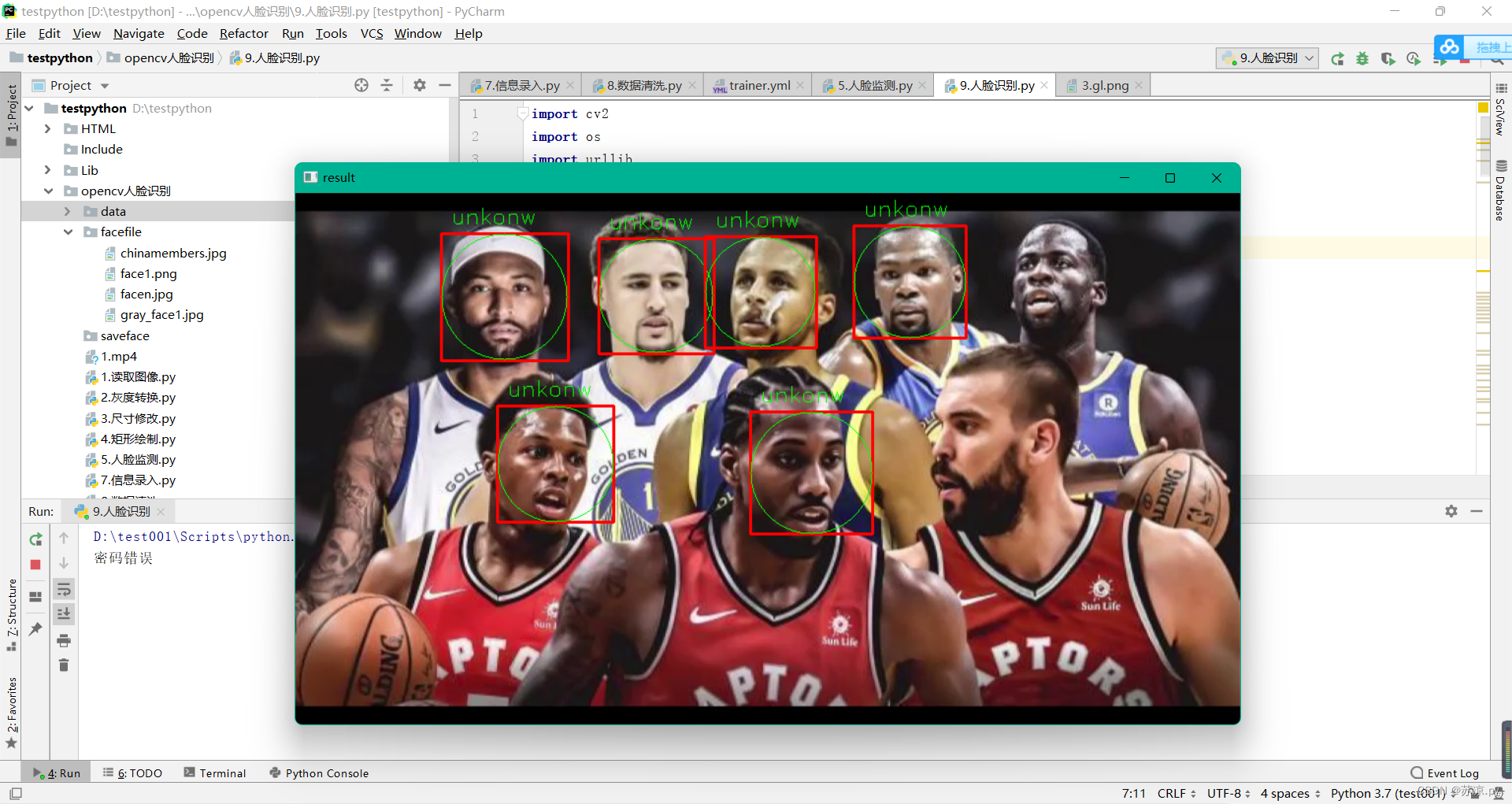Click Down the Stack Trace arrow
This screenshot has width=1512, height=804.
click(64, 563)
